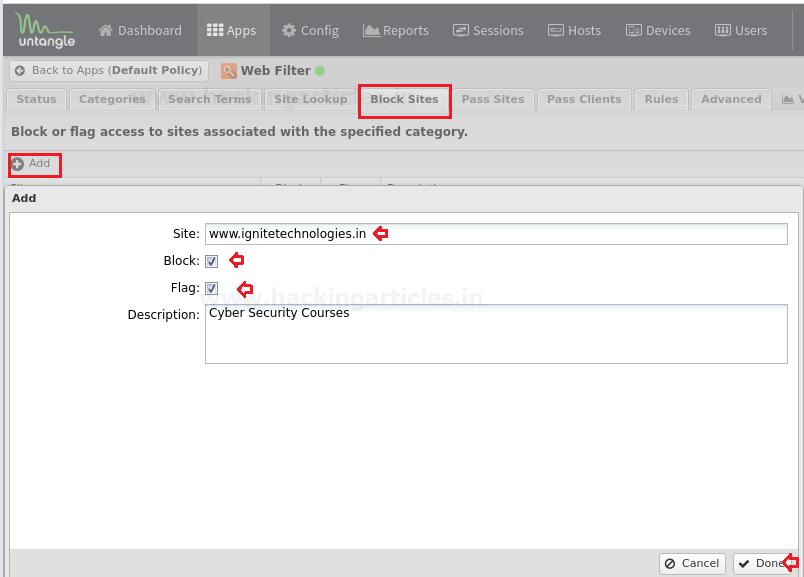Confirm with the Done button

point(764,564)
